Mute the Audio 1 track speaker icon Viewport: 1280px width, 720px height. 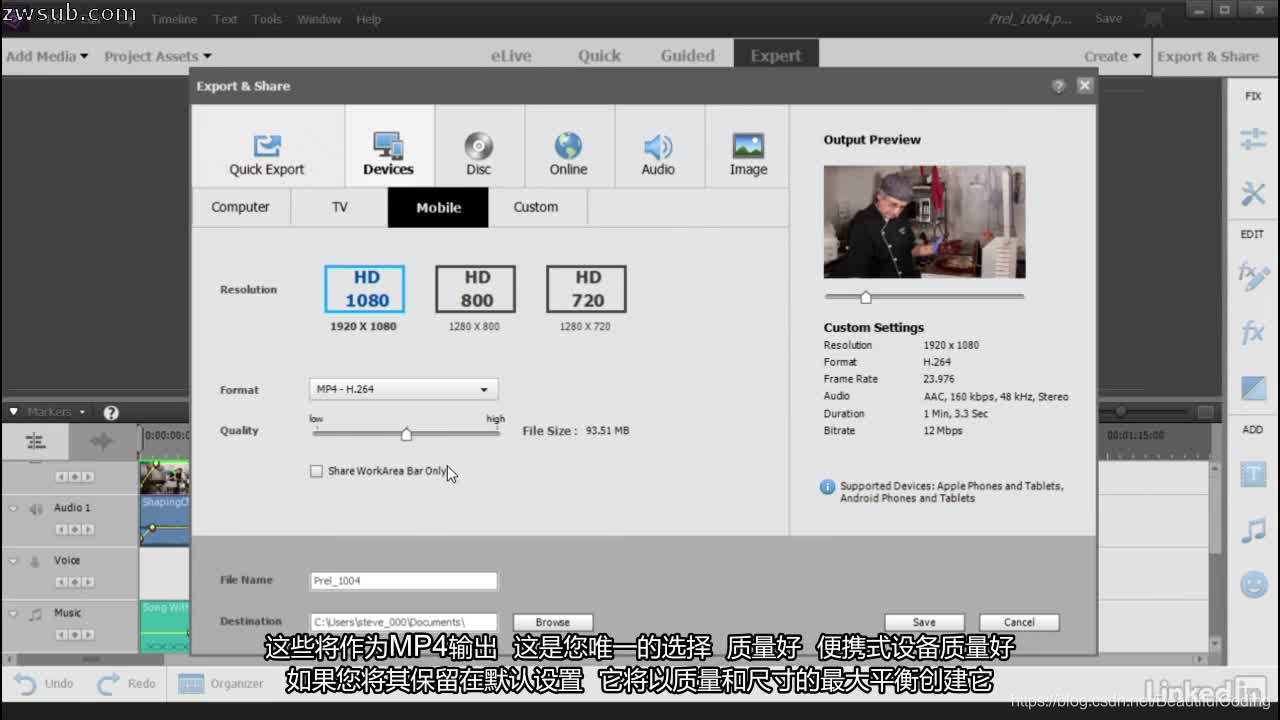click(36, 509)
